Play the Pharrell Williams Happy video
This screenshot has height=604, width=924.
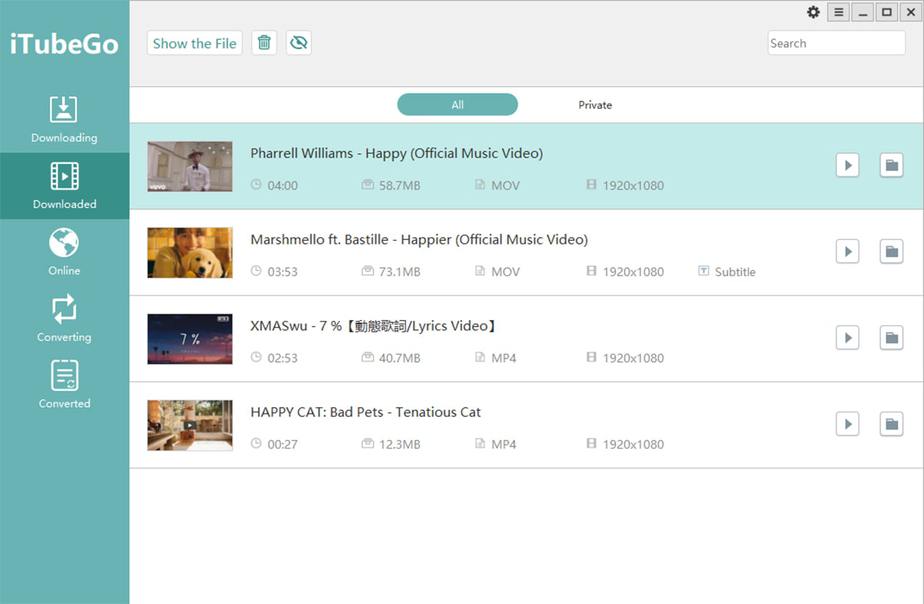point(847,165)
